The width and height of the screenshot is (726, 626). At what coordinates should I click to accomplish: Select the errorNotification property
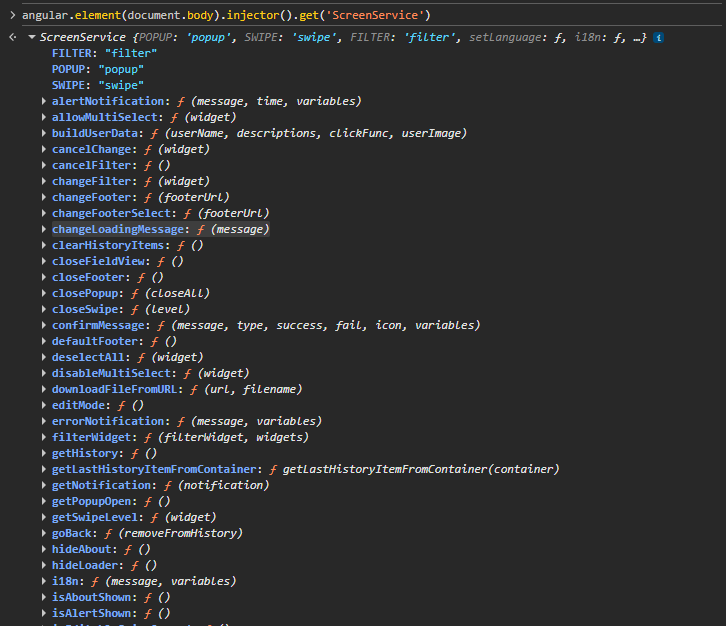[110, 421]
